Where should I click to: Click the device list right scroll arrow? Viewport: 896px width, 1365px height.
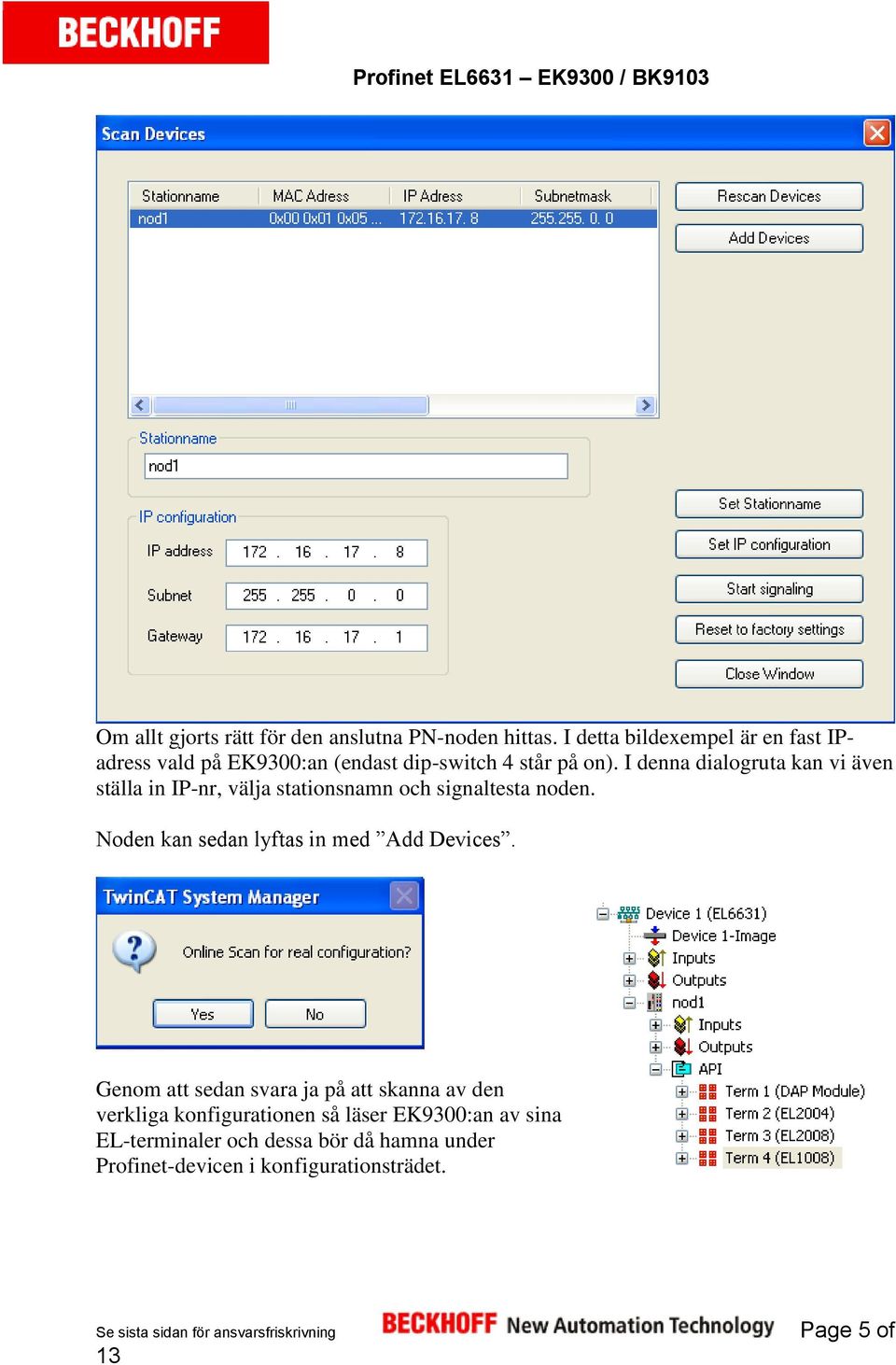(x=645, y=405)
